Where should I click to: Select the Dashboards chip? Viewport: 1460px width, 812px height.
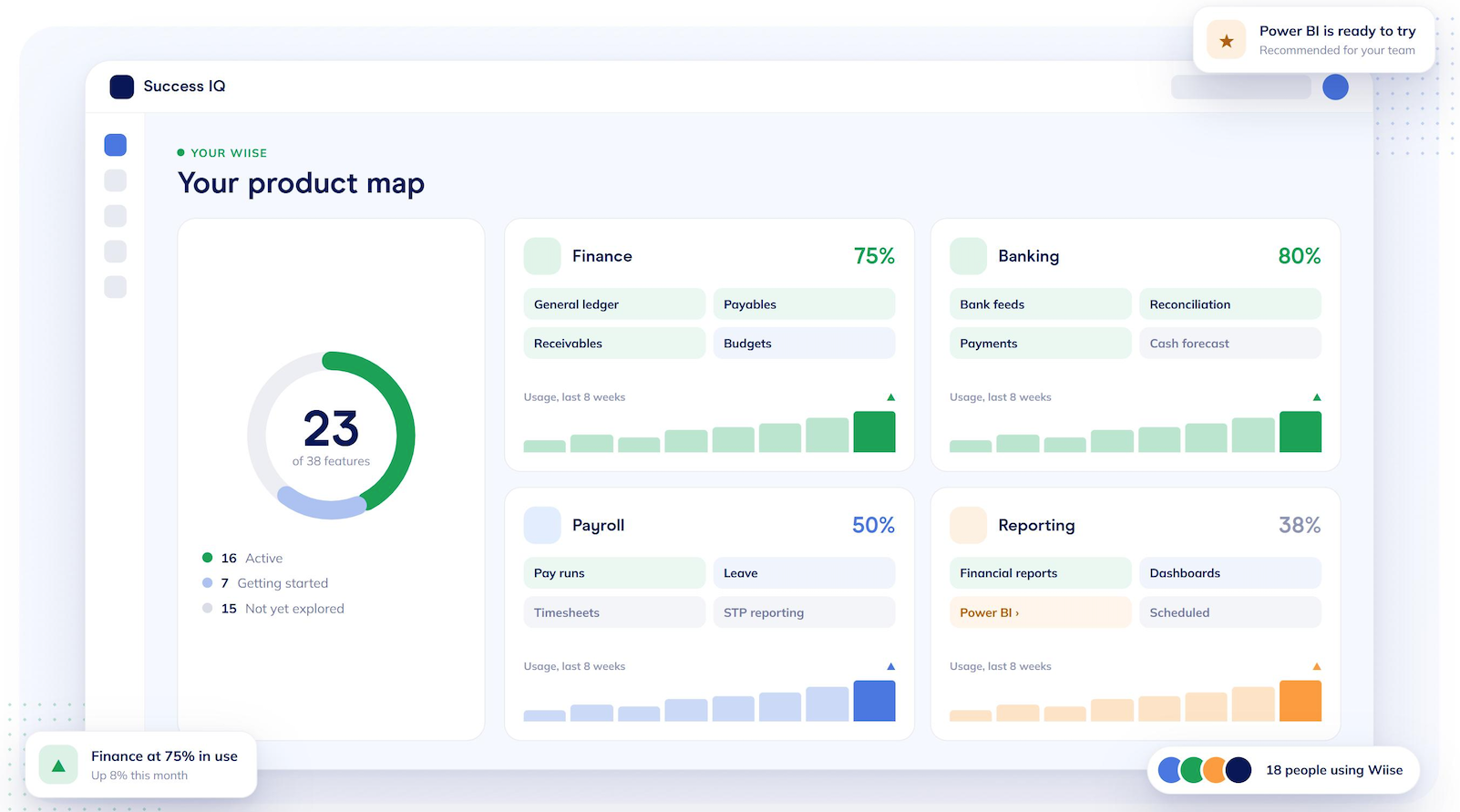[x=1230, y=573]
